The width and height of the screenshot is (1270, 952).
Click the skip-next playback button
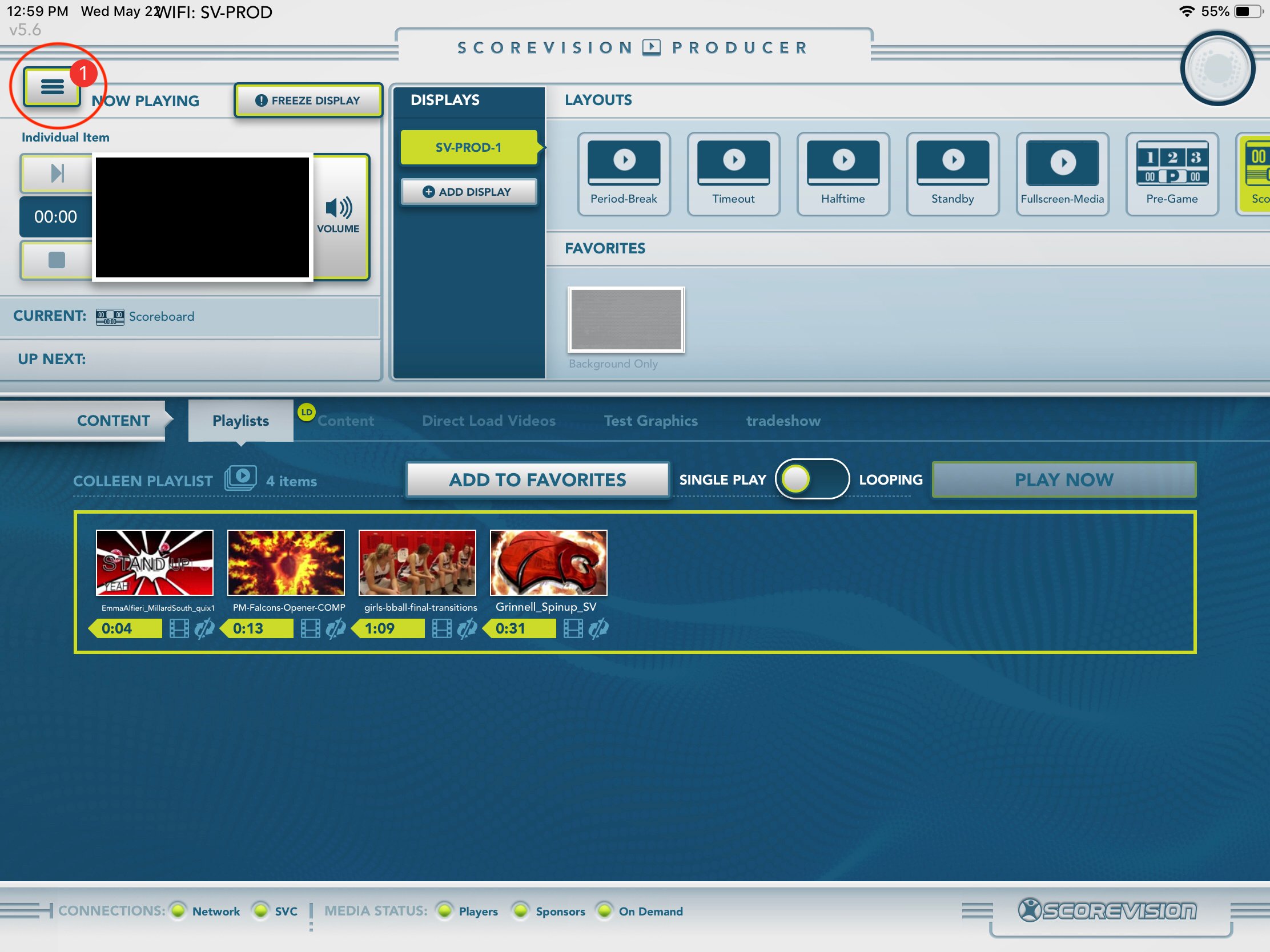tap(57, 173)
